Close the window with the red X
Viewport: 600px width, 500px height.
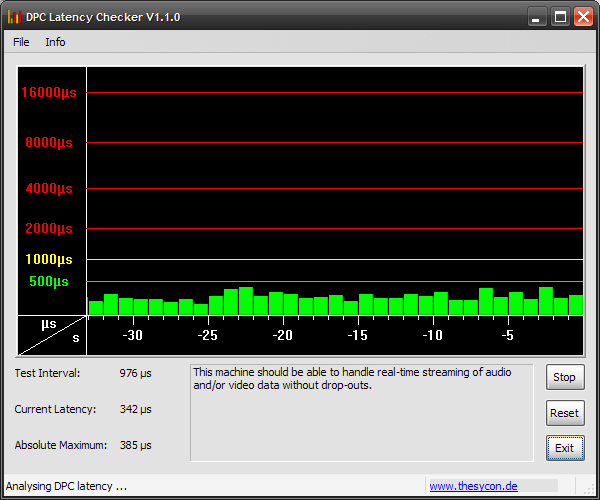pyautogui.click(x=583, y=17)
